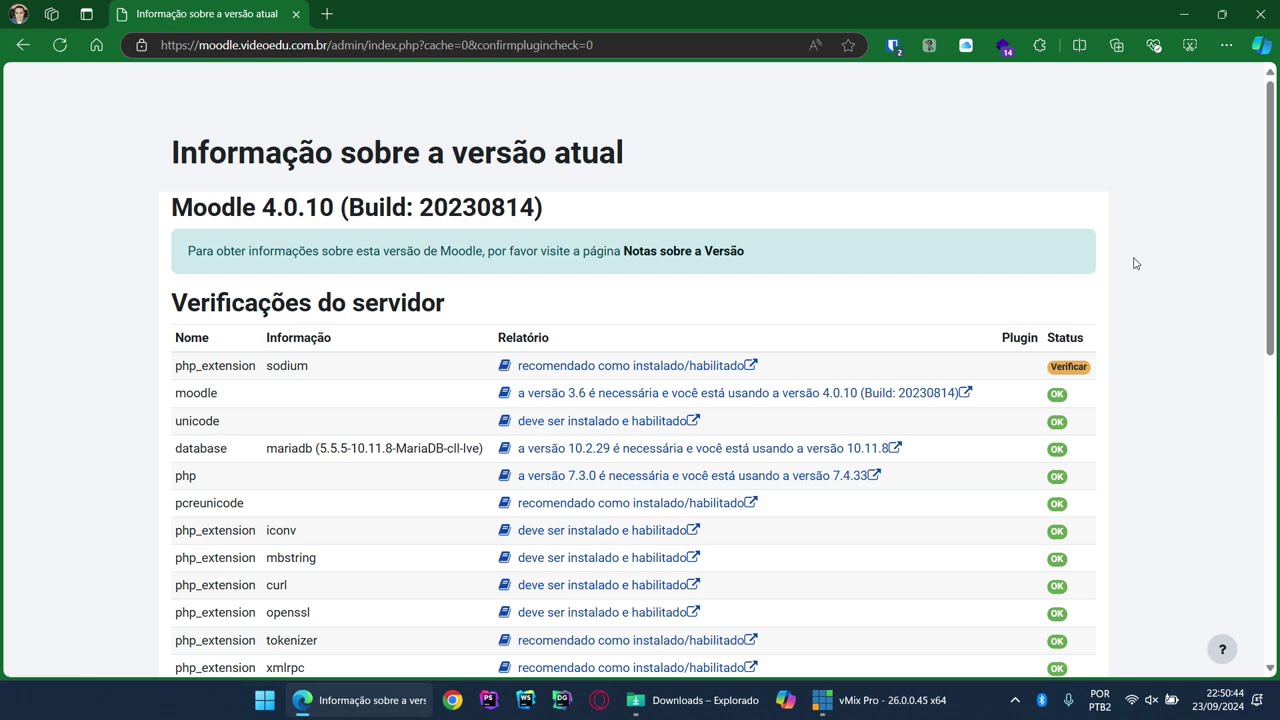Add this page to favorites star icon

tap(848, 45)
